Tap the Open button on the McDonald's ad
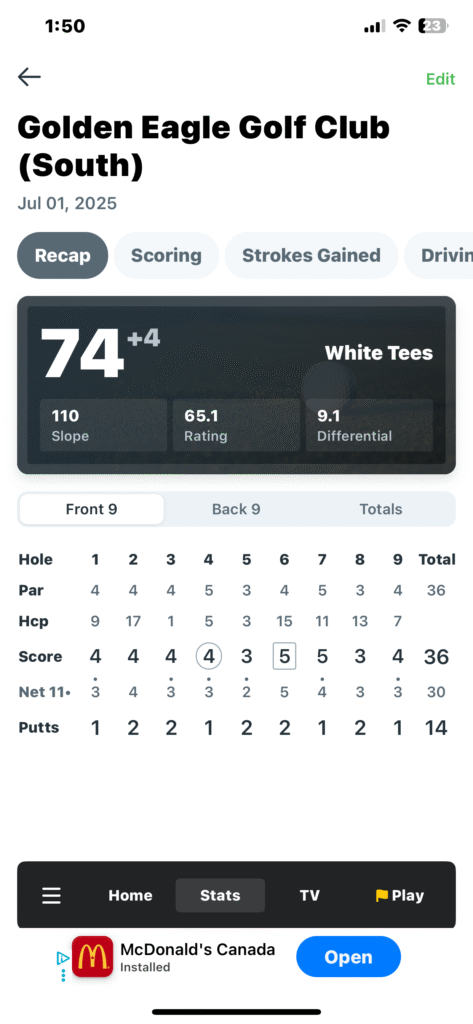Screen dimensions: 473x1024 click(x=348, y=957)
